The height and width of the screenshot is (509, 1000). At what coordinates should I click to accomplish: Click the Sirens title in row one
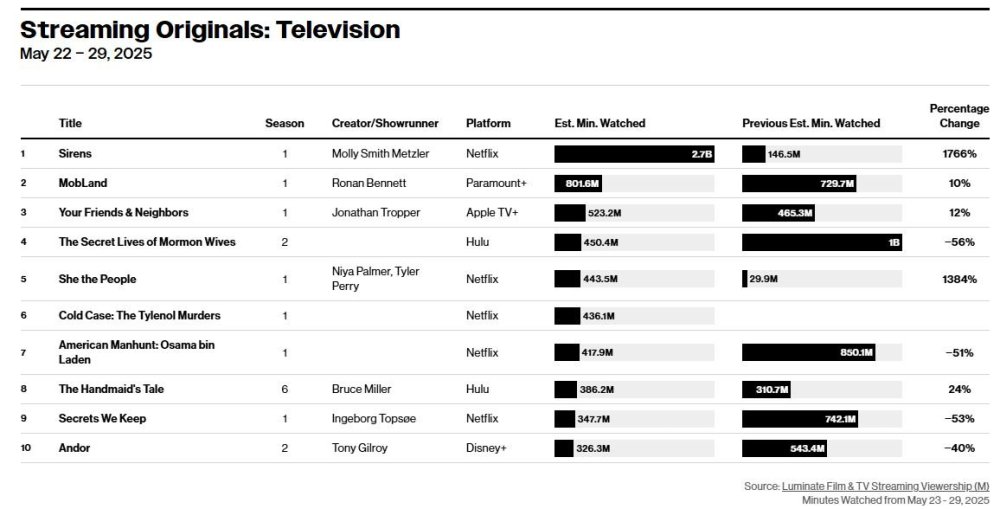(x=75, y=154)
